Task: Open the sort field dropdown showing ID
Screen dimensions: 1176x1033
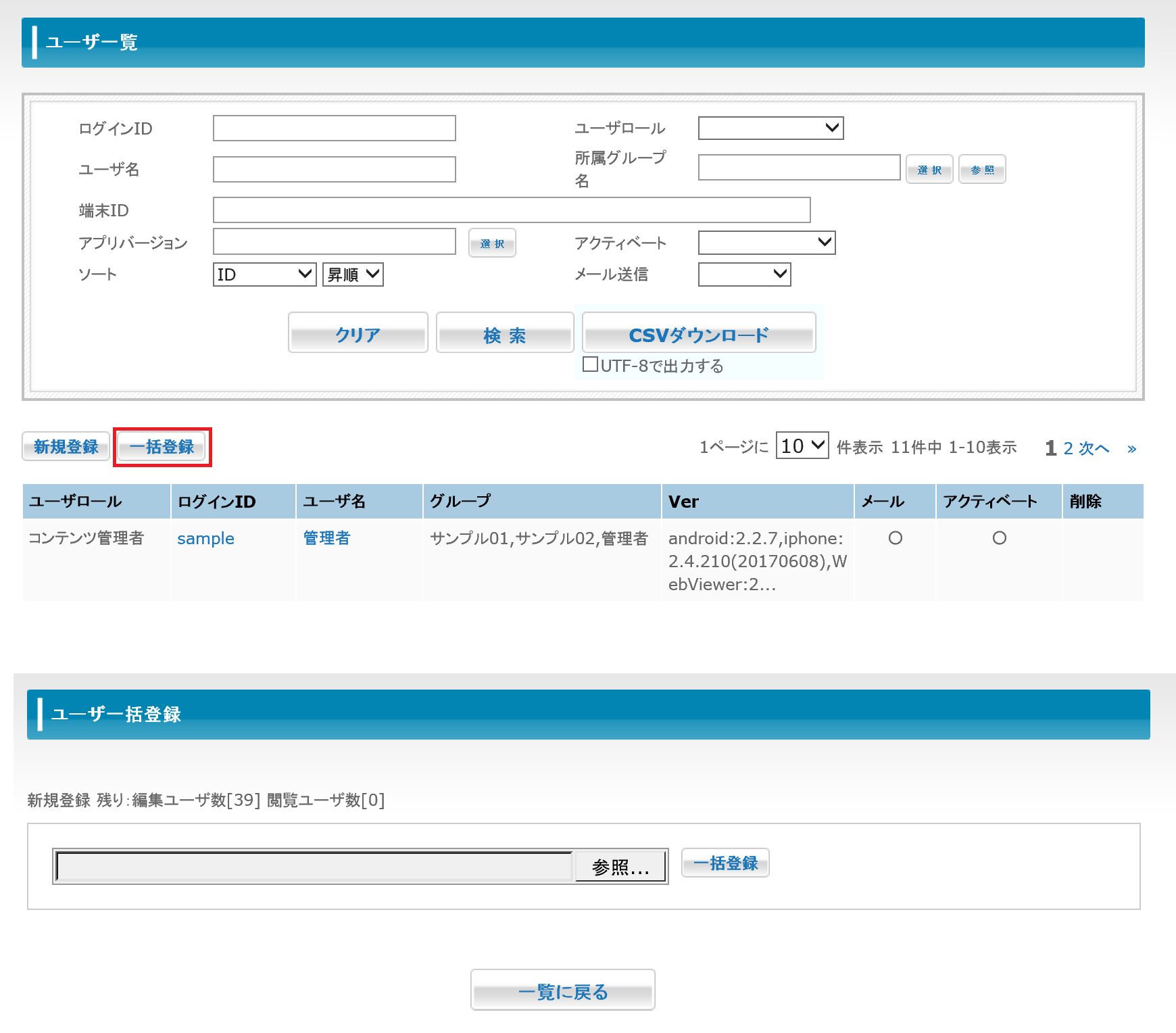Action: click(264, 274)
